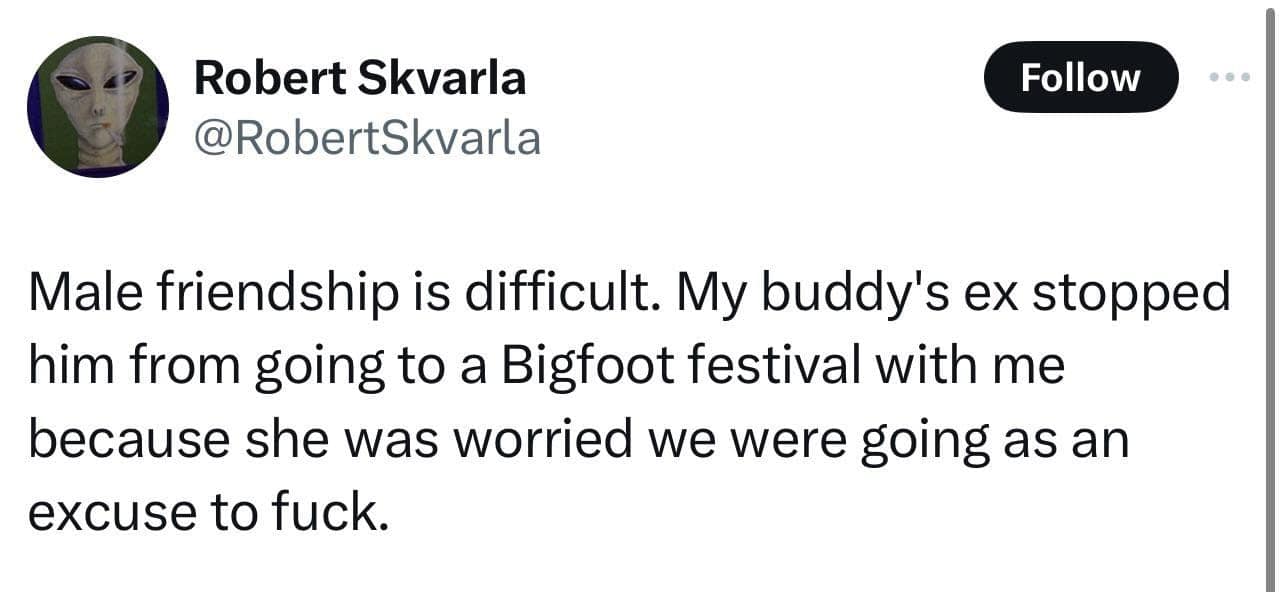Viewport: 1284px width, 592px height.
Task: Click the Robert Skvarla display name
Action: point(359,77)
